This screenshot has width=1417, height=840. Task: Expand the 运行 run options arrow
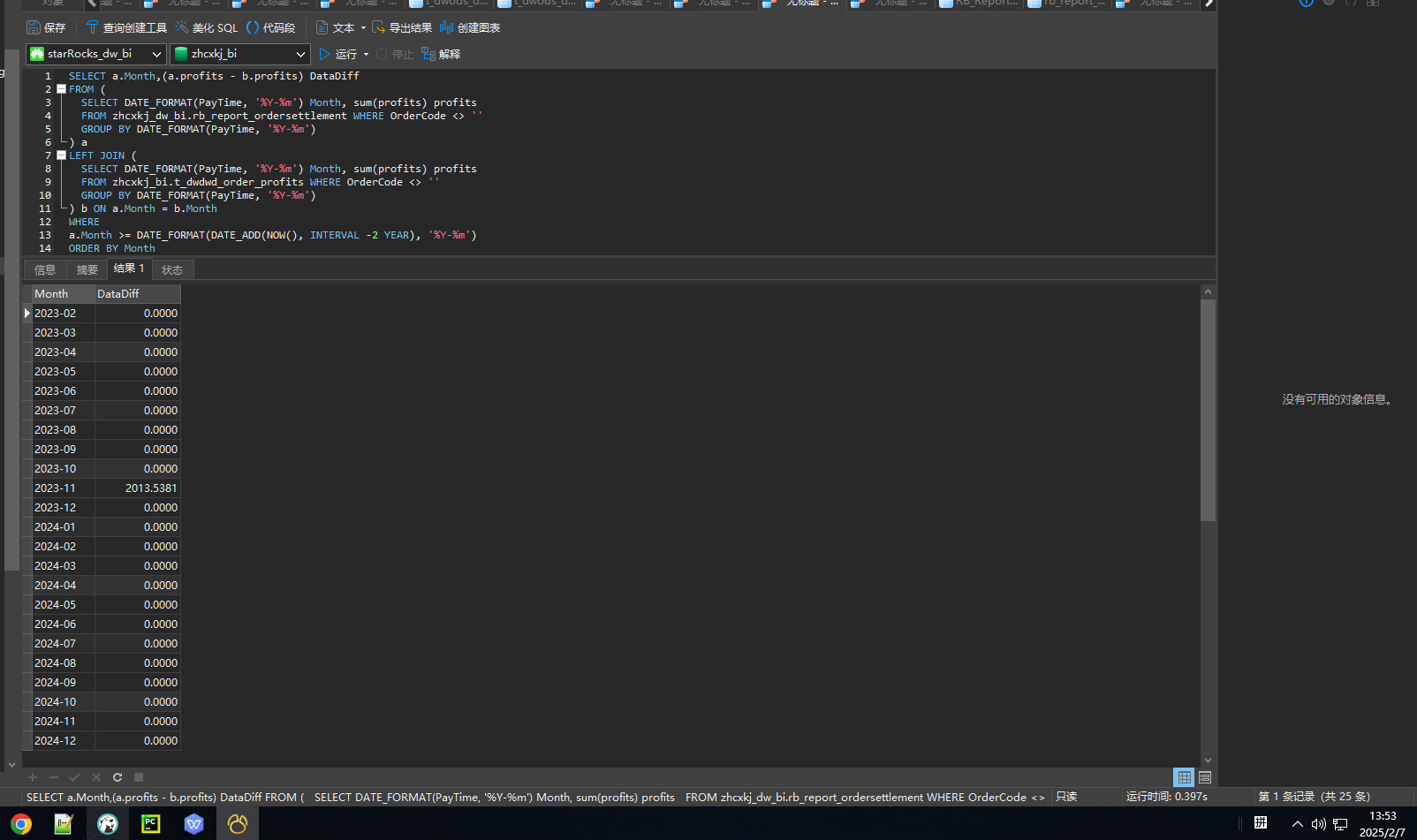coord(366,54)
